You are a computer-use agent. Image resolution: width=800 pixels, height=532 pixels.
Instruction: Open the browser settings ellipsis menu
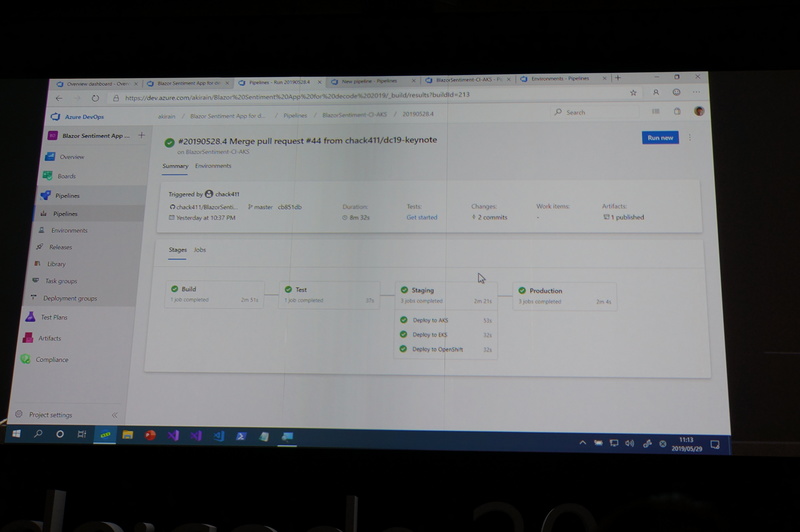click(696, 92)
